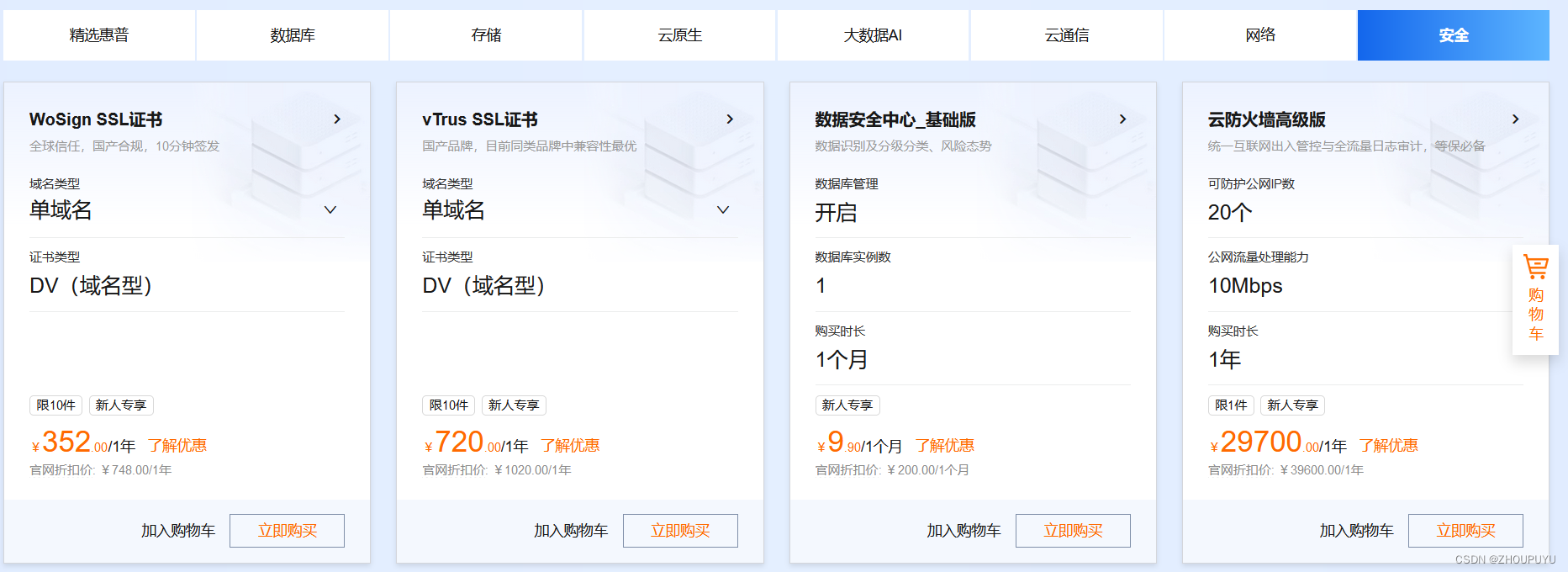Open the floating shopping cart icon
Viewport: 1568px width, 572px height.
1535,299
